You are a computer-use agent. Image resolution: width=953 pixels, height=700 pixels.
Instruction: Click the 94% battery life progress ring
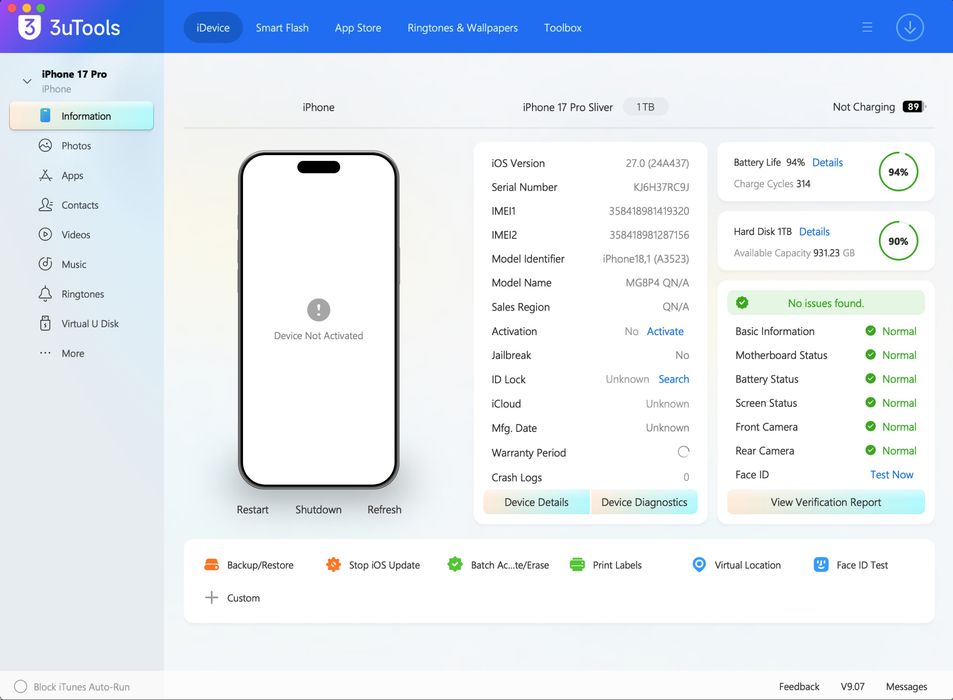click(898, 172)
